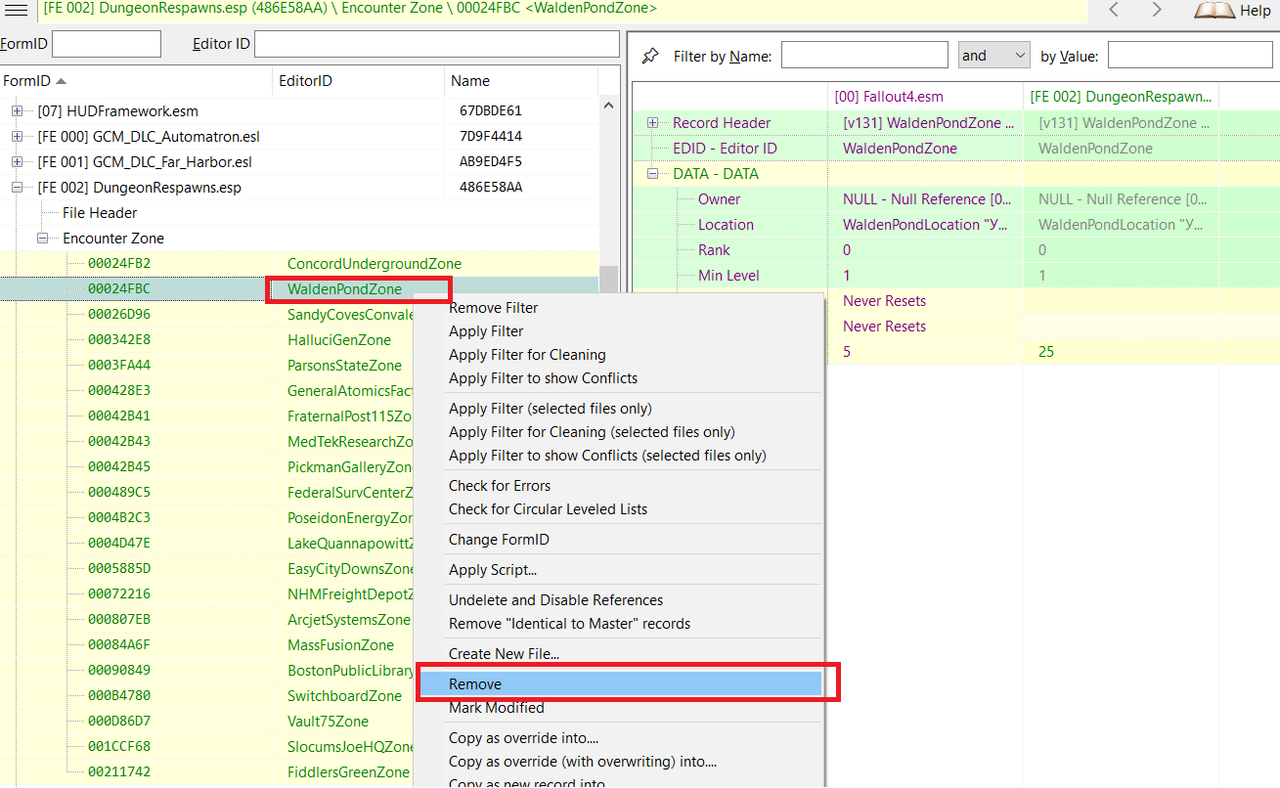Collapse the Encounter Zone group
Screen dimensions: 1280x788
pos(42,238)
